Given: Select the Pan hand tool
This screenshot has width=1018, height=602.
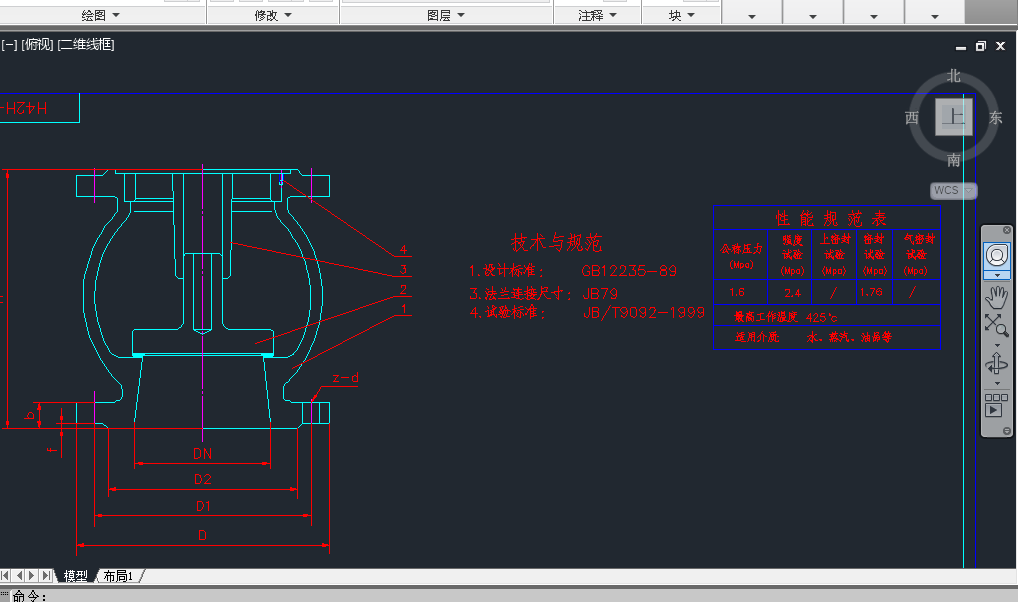Looking at the screenshot, I should click(997, 297).
